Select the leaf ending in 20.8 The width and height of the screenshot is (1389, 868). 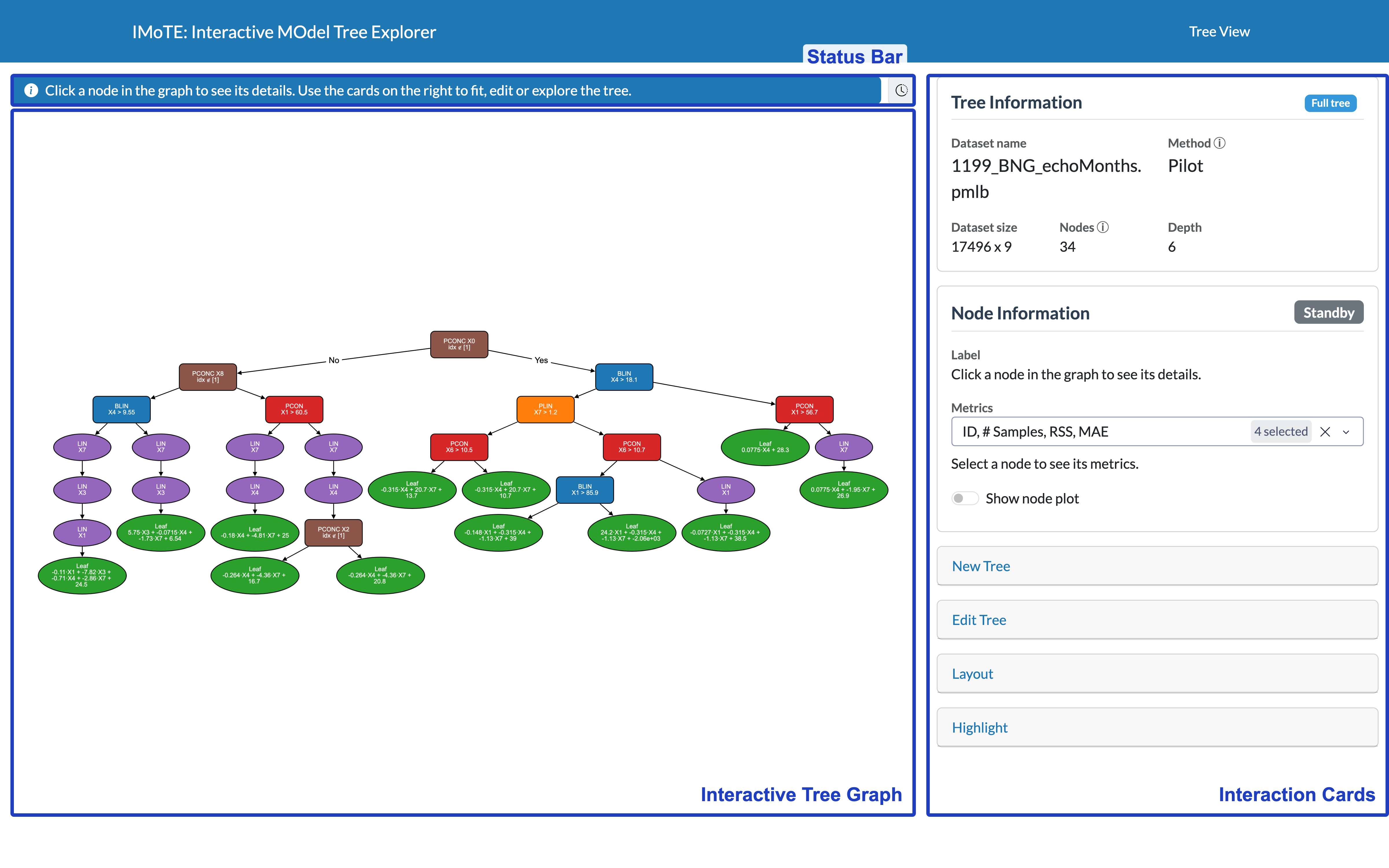(x=381, y=575)
